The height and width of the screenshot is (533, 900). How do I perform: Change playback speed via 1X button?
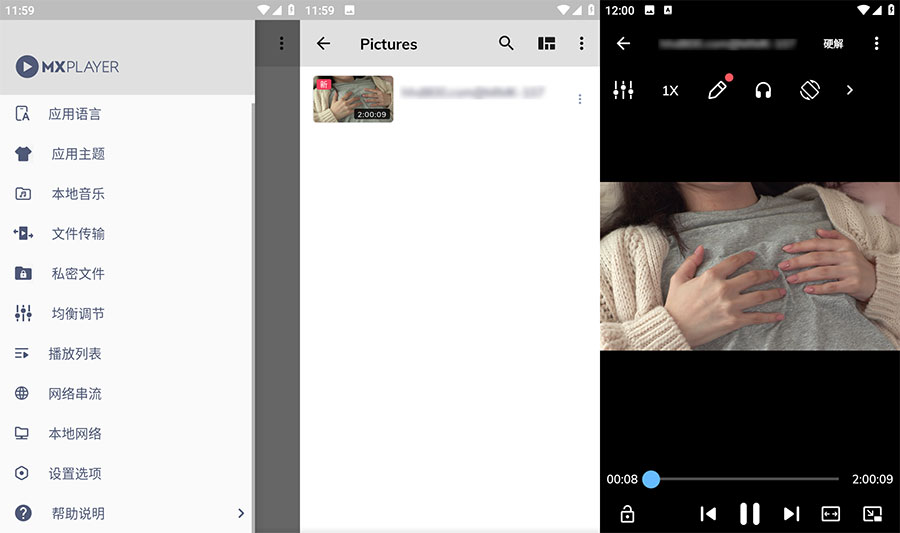tap(670, 90)
